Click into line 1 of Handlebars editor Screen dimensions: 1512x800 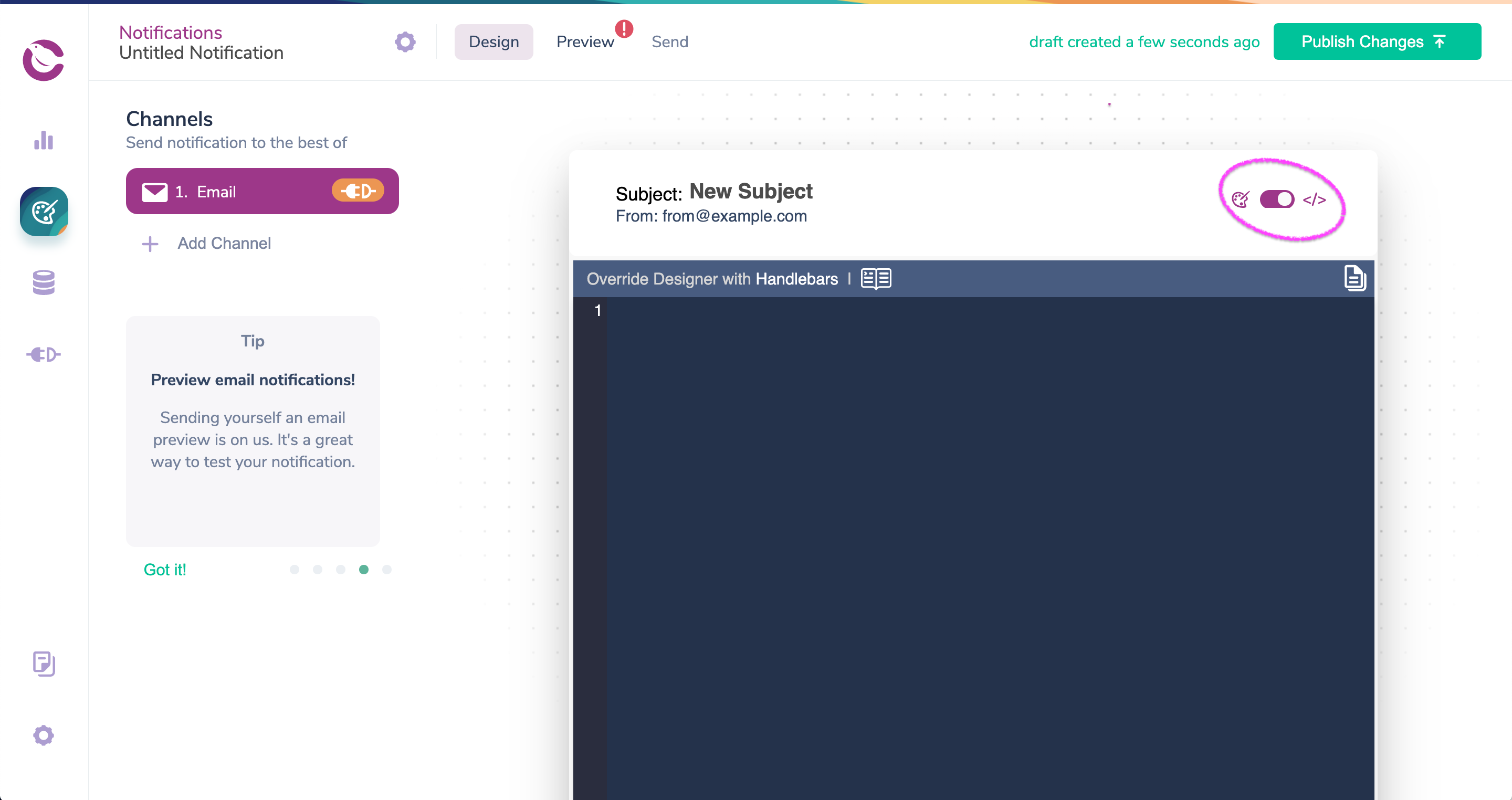click(990, 310)
